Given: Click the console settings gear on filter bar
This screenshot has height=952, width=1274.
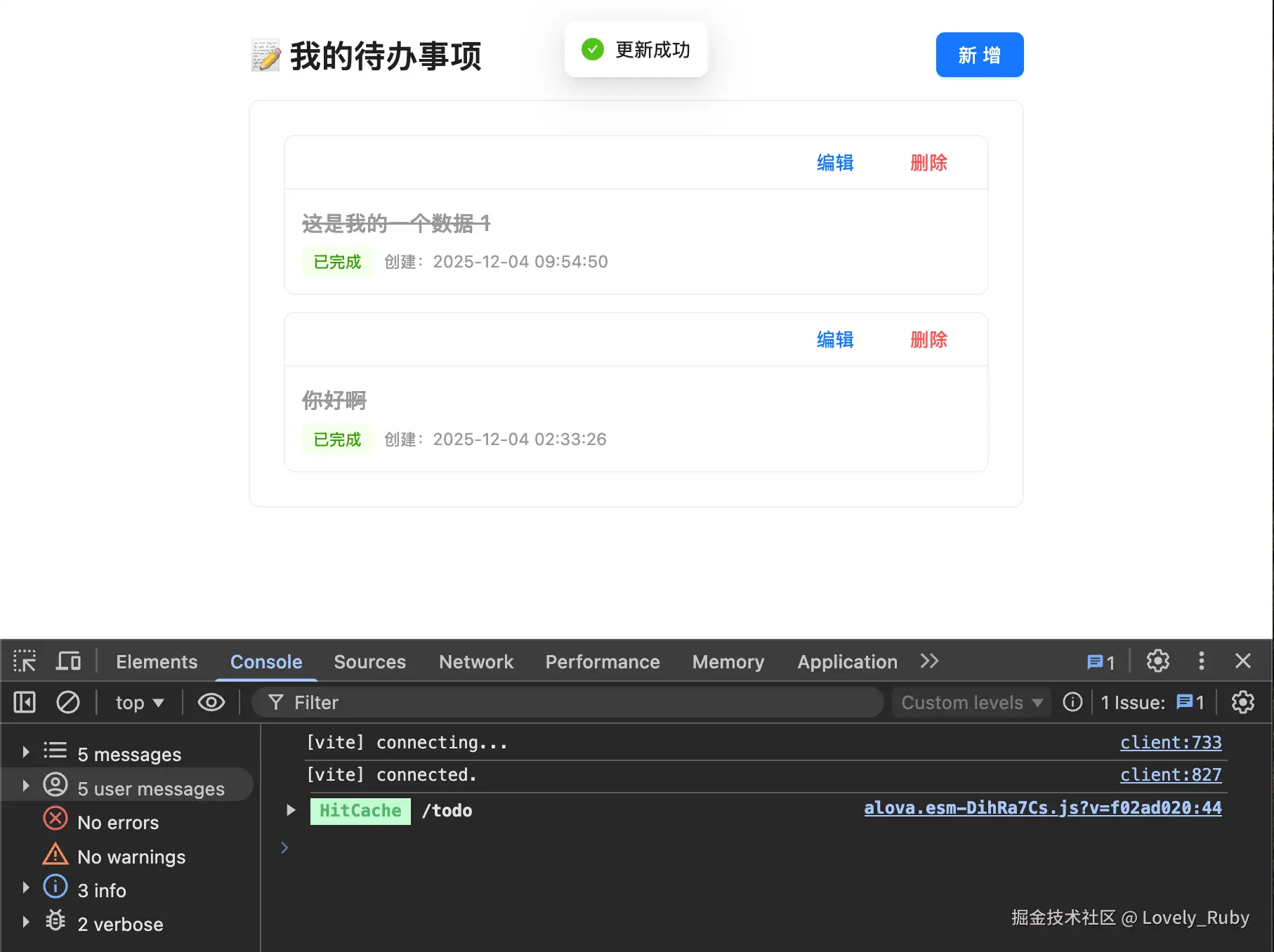Looking at the screenshot, I should pos(1242,702).
